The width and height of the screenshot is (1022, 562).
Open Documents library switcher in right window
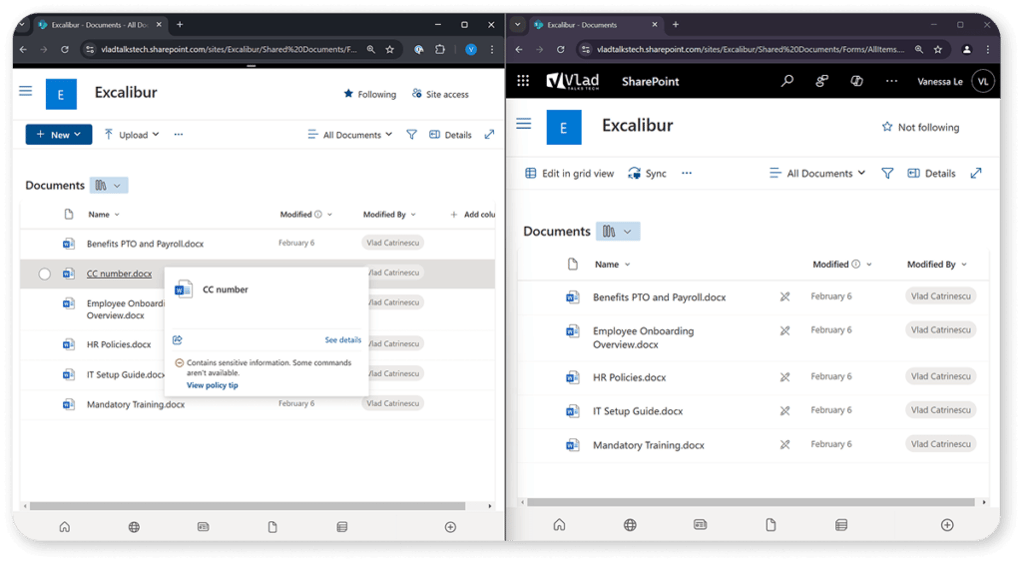click(618, 231)
